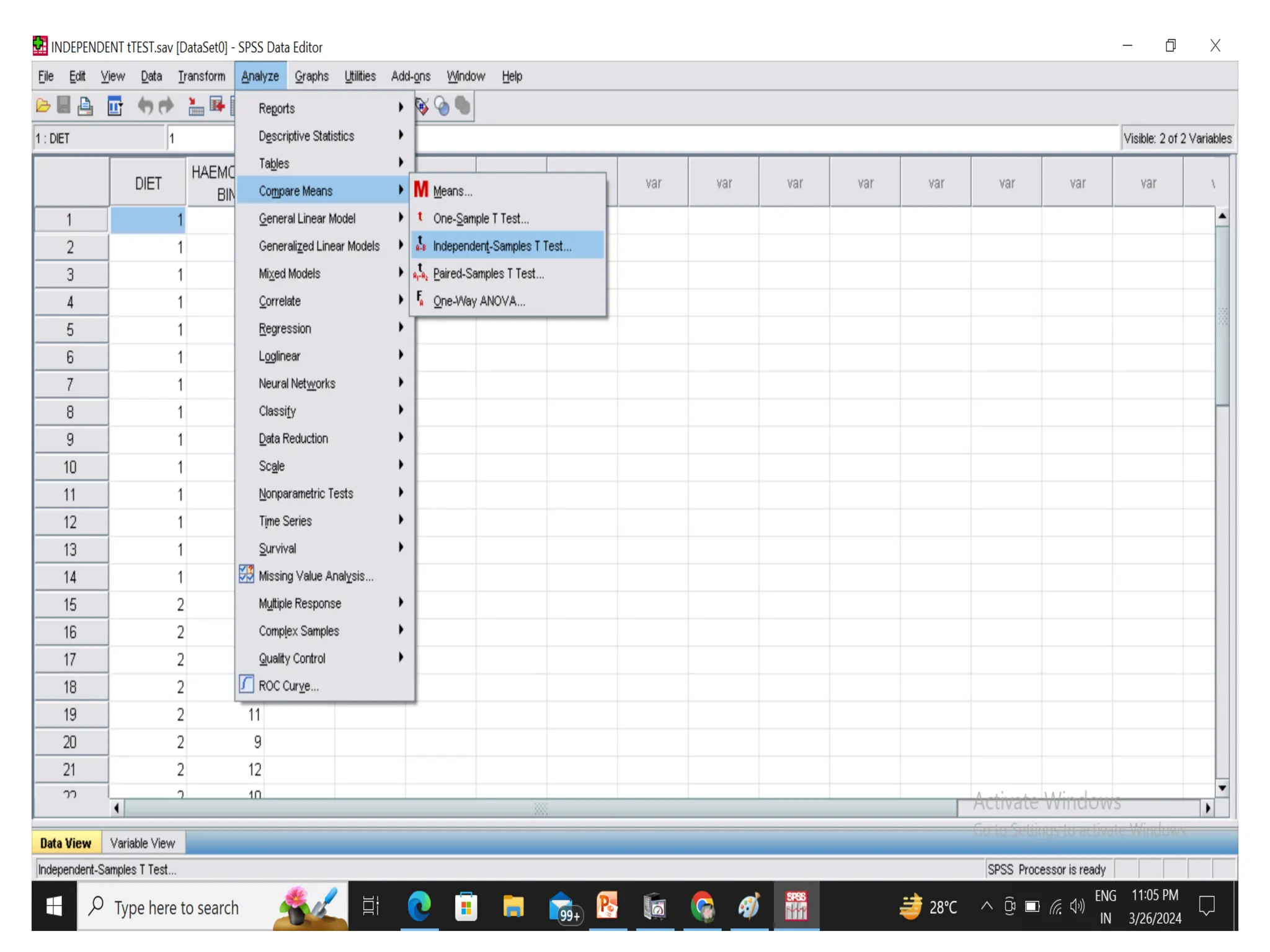Screen dimensions: 1270x952
Task: Expand the Regression submenu
Action: point(285,328)
